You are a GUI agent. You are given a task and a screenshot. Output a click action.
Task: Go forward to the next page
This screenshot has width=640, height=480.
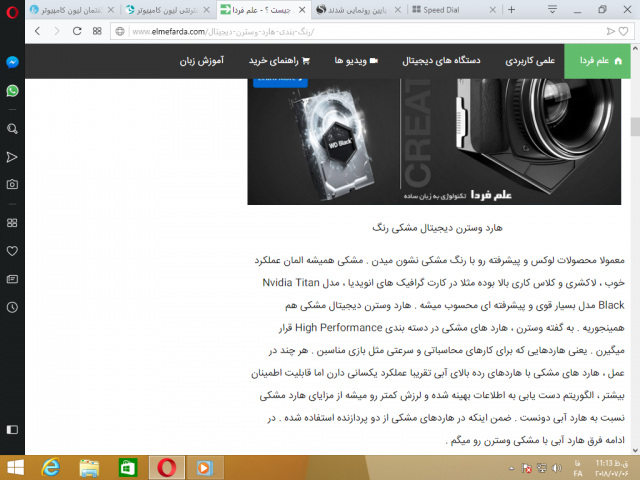coord(57,31)
